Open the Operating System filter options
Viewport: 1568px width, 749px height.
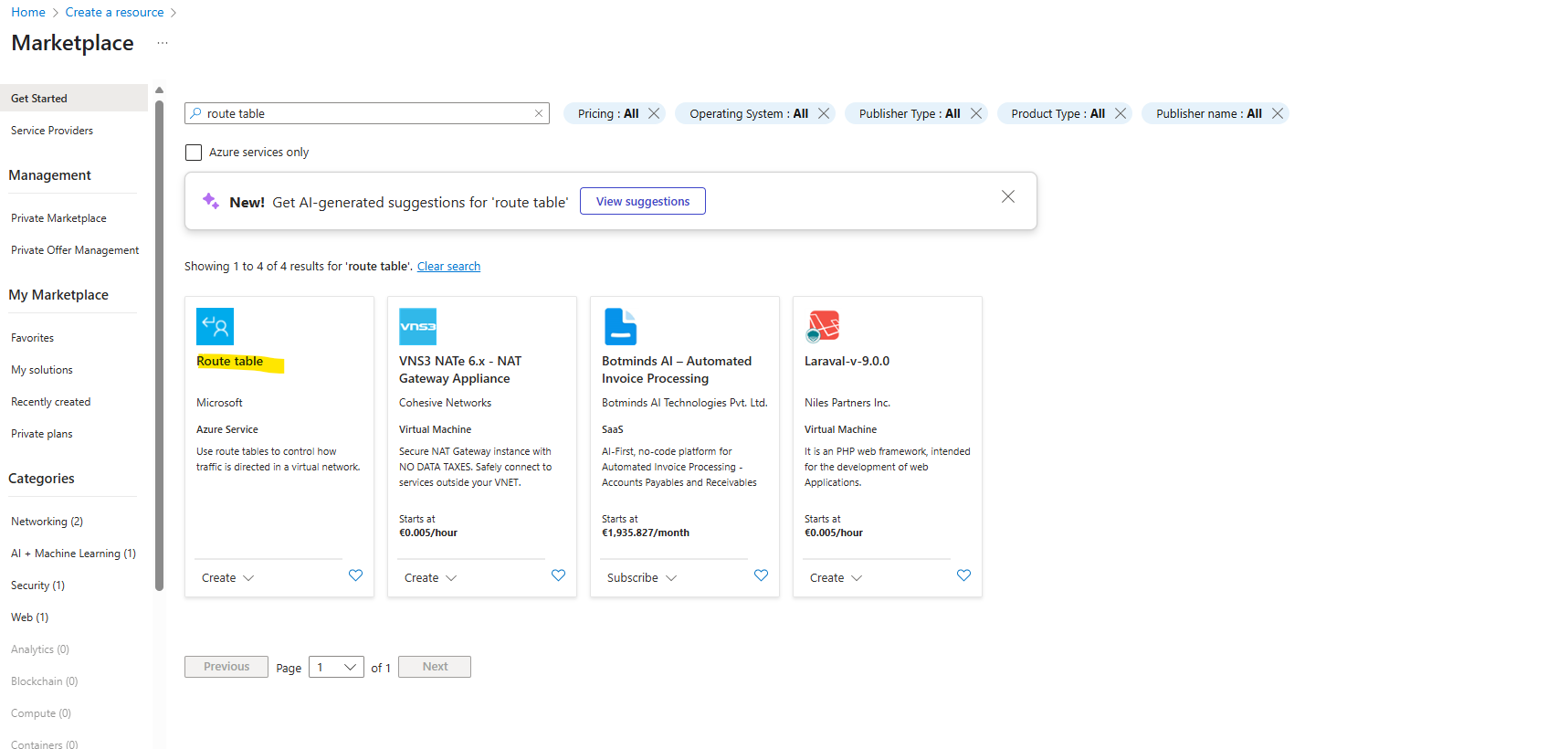tap(749, 113)
